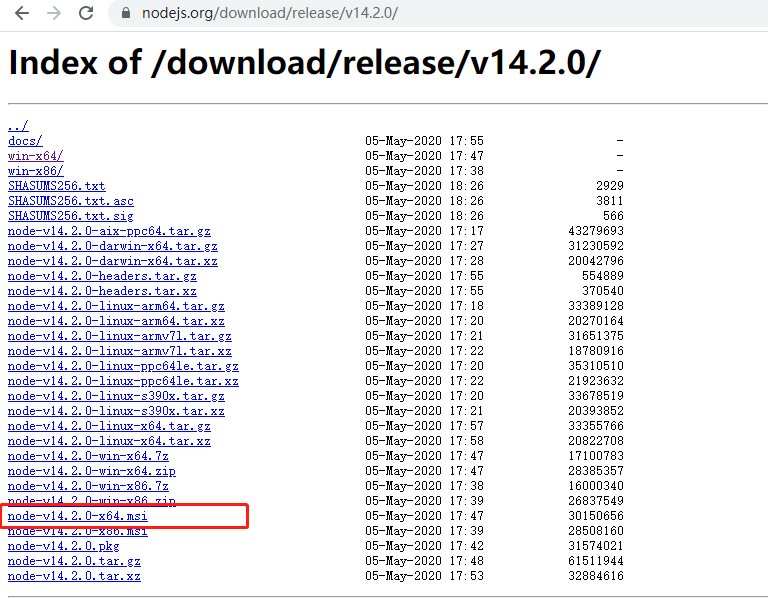Download node-v14.2.0-aix-ppc64.tar.gz
Image resolution: width=768 pixels, height=598 pixels.
coord(109,231)
